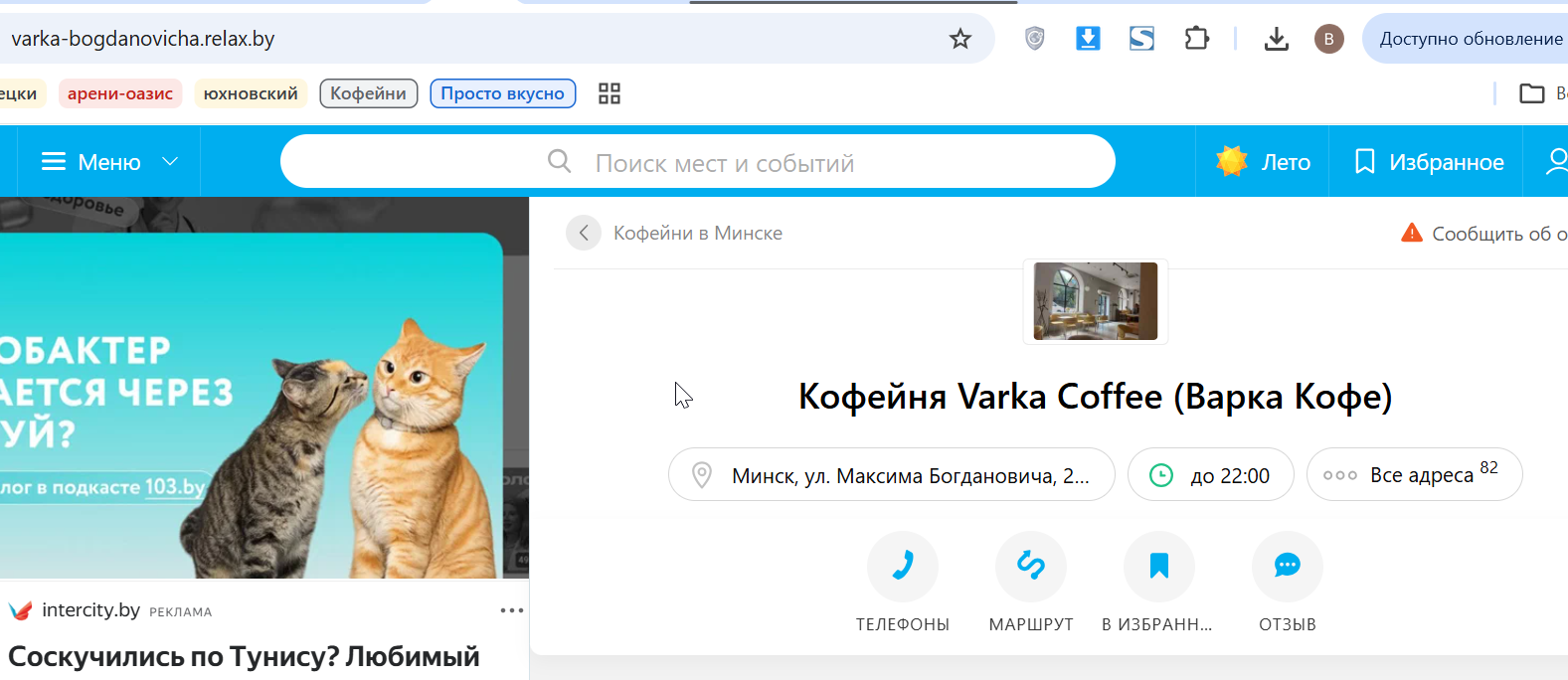Open the shield protection extension icon

coord(1035,39)
